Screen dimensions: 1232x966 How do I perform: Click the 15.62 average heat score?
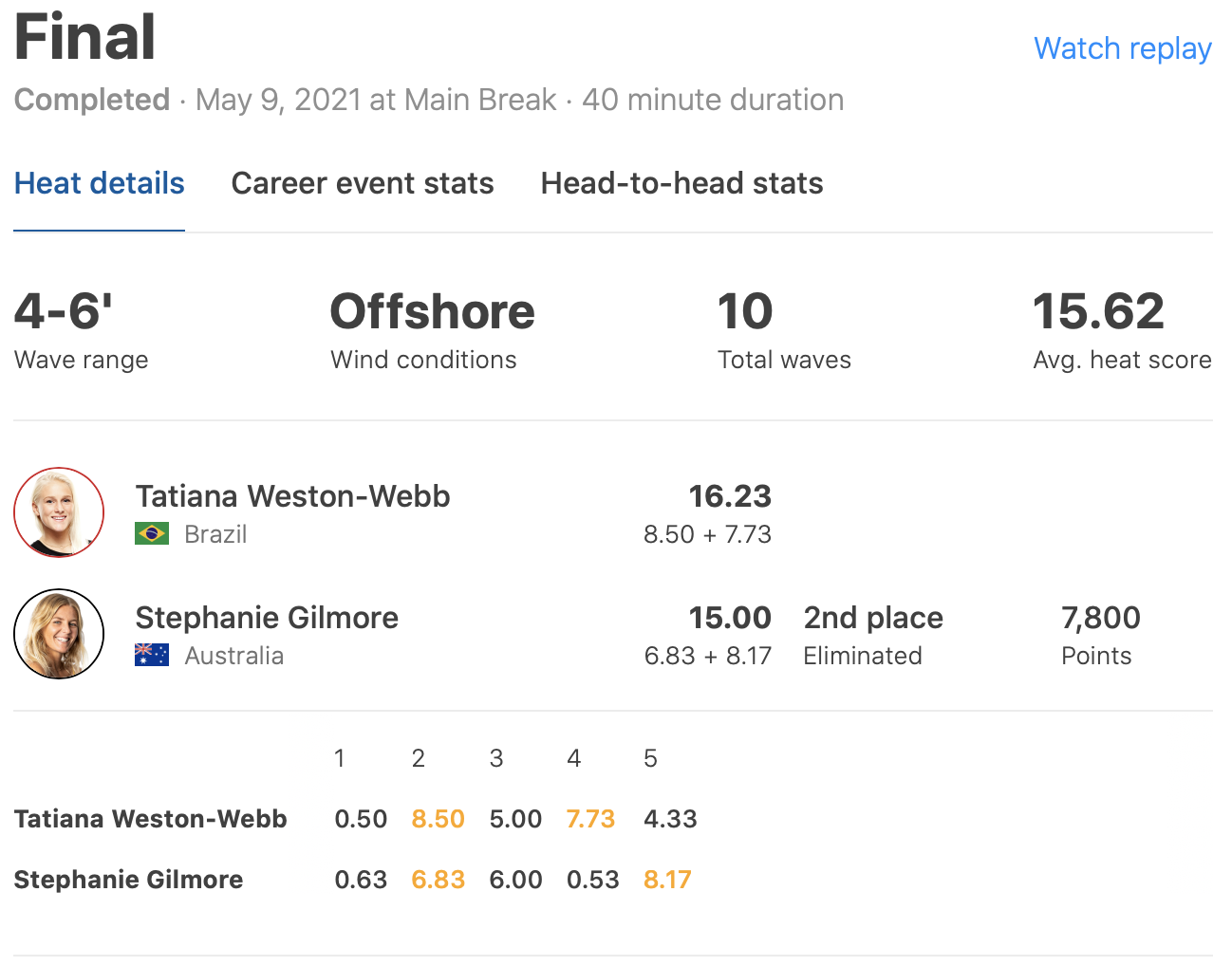[x=1098, y=311]
